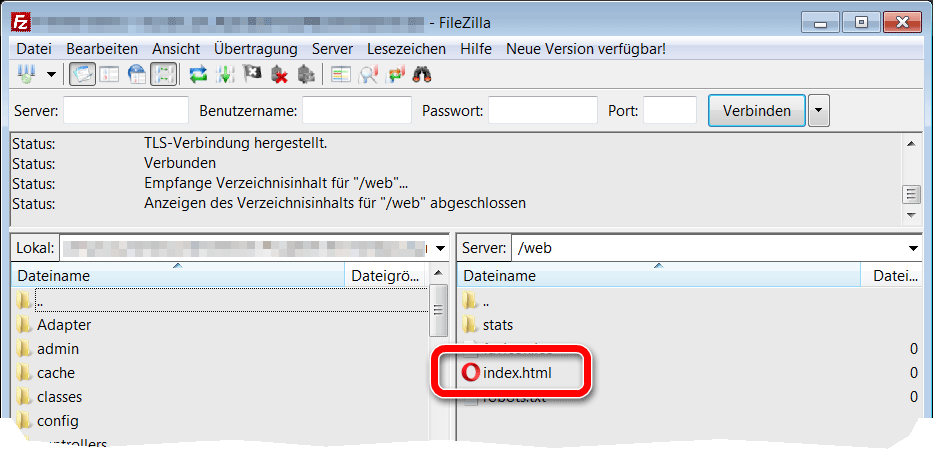Screen dimensions: 933x451
Task: Click log line reading Verbunden
Action: (x=180, y=163)
